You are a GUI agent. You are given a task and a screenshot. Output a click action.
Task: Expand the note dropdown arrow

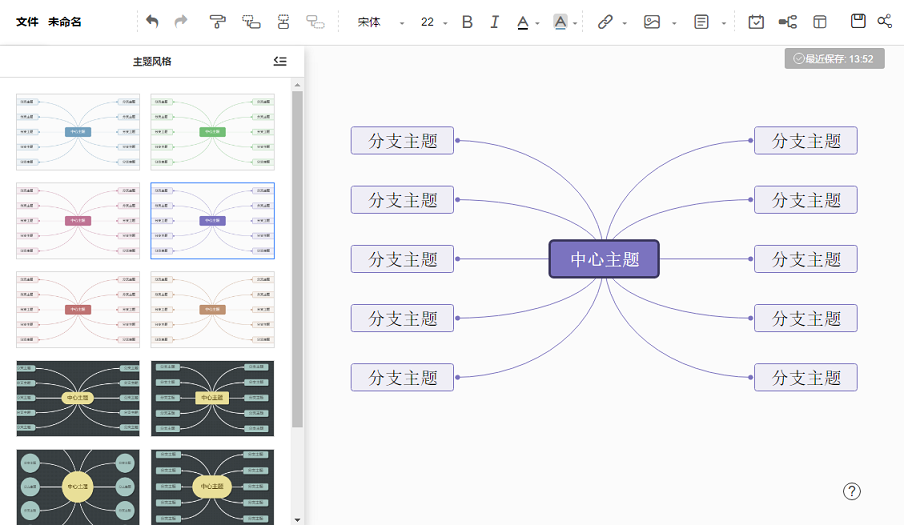[x=724, y=24]
